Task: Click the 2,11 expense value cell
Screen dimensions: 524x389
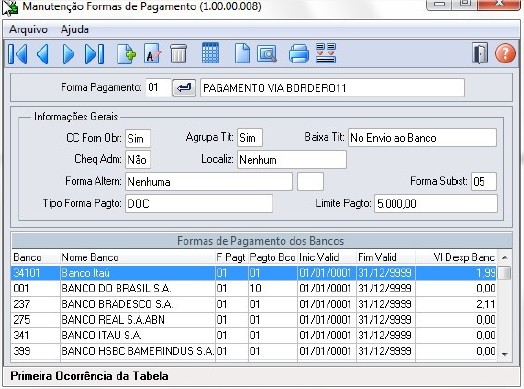Action: (456, 304)
